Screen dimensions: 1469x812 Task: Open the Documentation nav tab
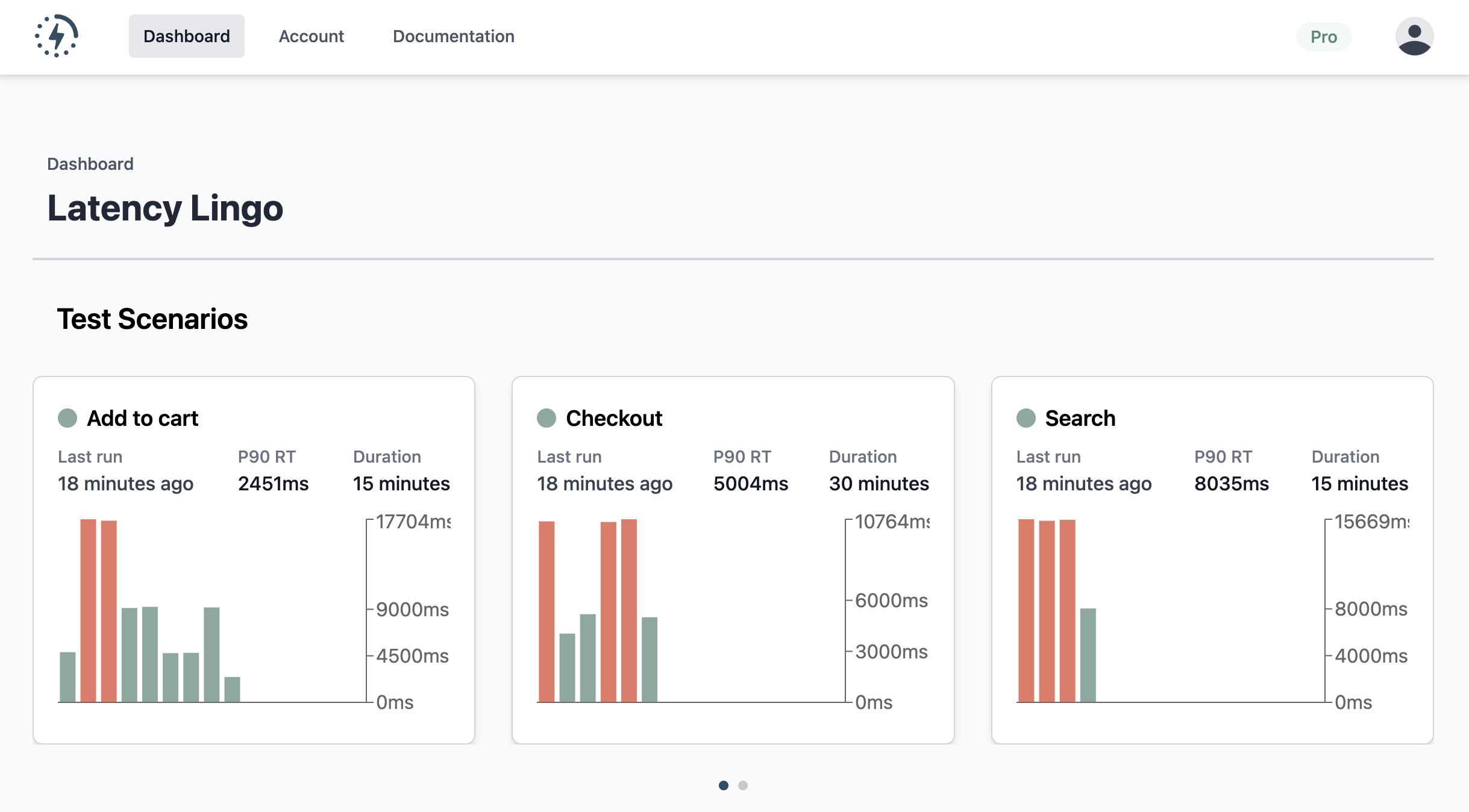click(x=454, y=36)
